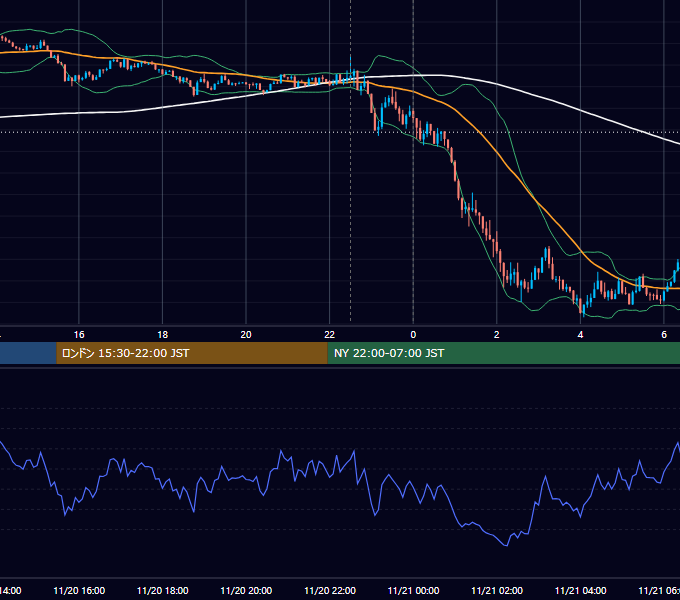Click the 11/21 00:00 oscillator time label
Image resolution: width=680 pixels, height=600 pixels.
coord(413,590)
